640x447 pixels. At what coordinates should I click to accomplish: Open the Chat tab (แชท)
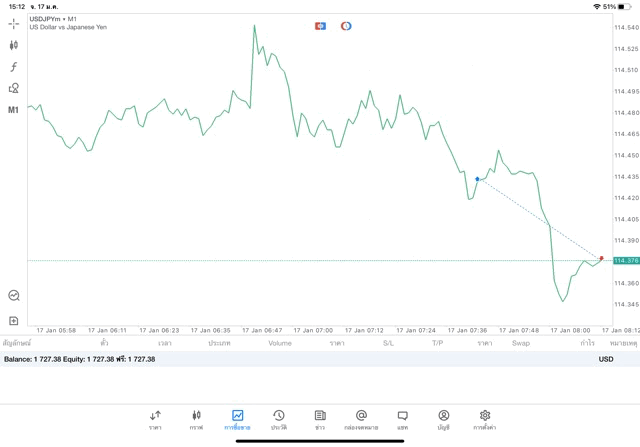402,419
